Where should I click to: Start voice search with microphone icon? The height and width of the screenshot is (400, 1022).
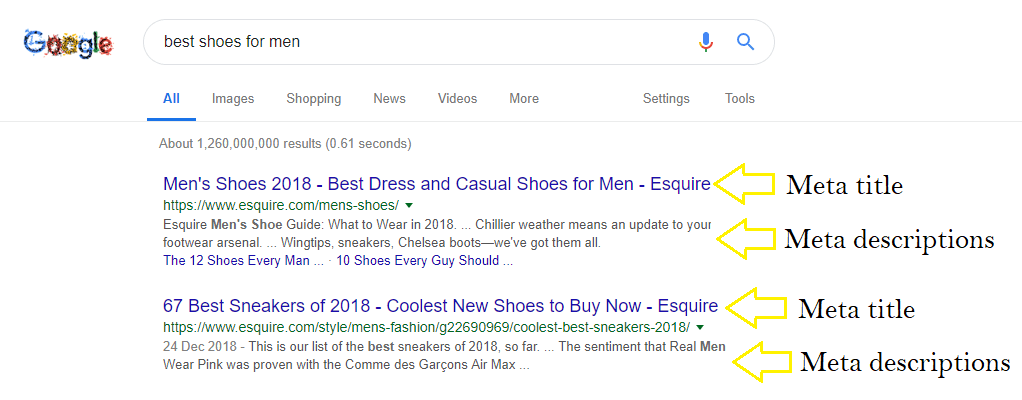pos(706,42)
